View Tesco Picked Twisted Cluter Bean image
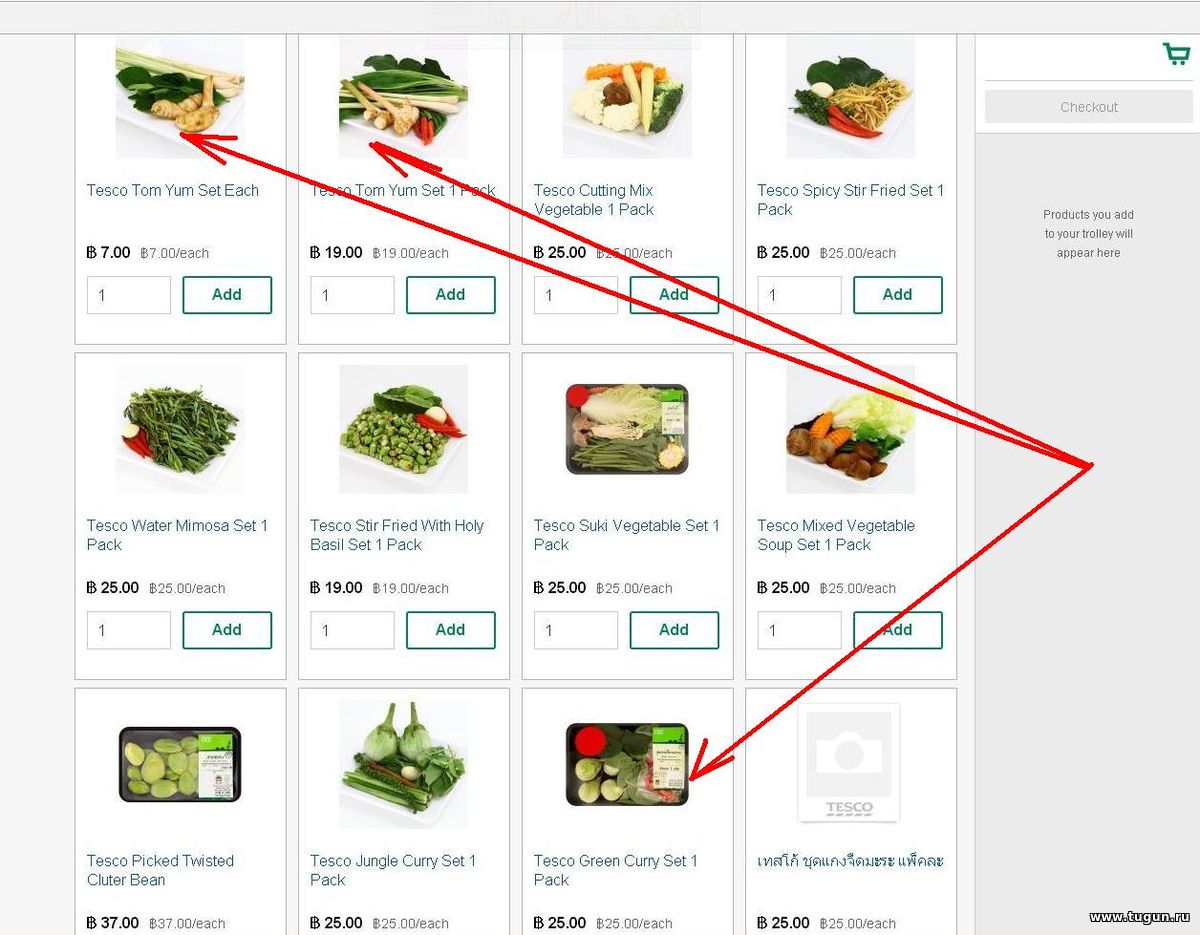Viewport: 1200px width, 935px height. pos(180,764)
